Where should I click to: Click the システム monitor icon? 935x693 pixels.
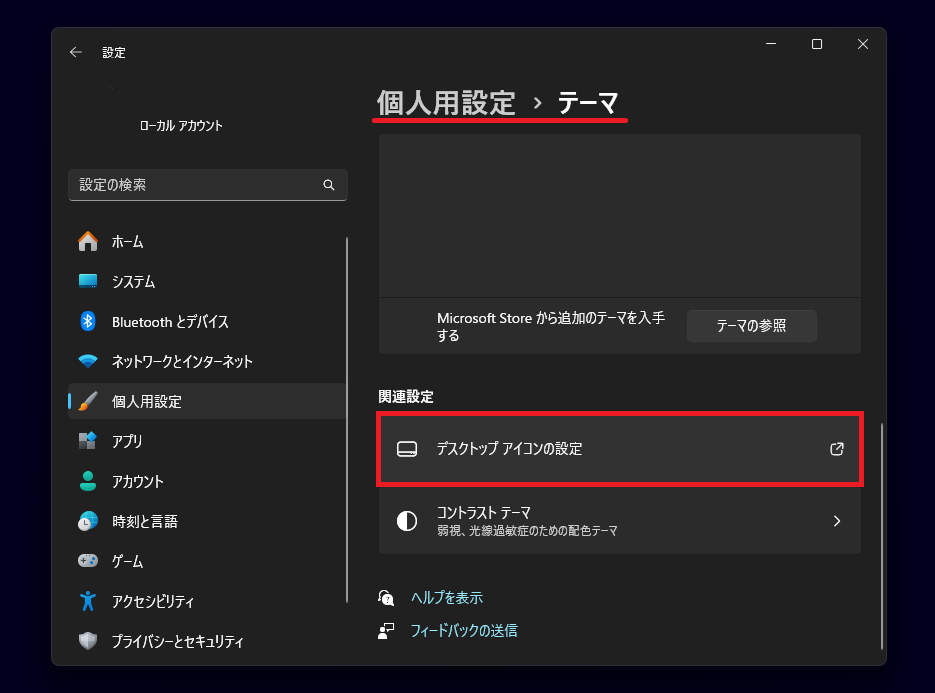pos(88,281)
